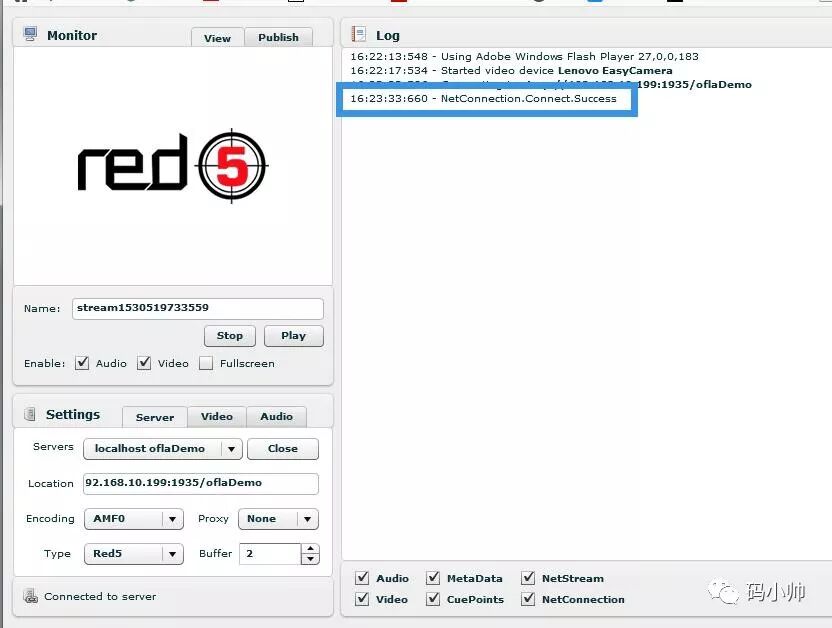This screenshot has height=628, width=832.
Task: Select the Lenovo EasyCamera log line
Action: [512, 71]
